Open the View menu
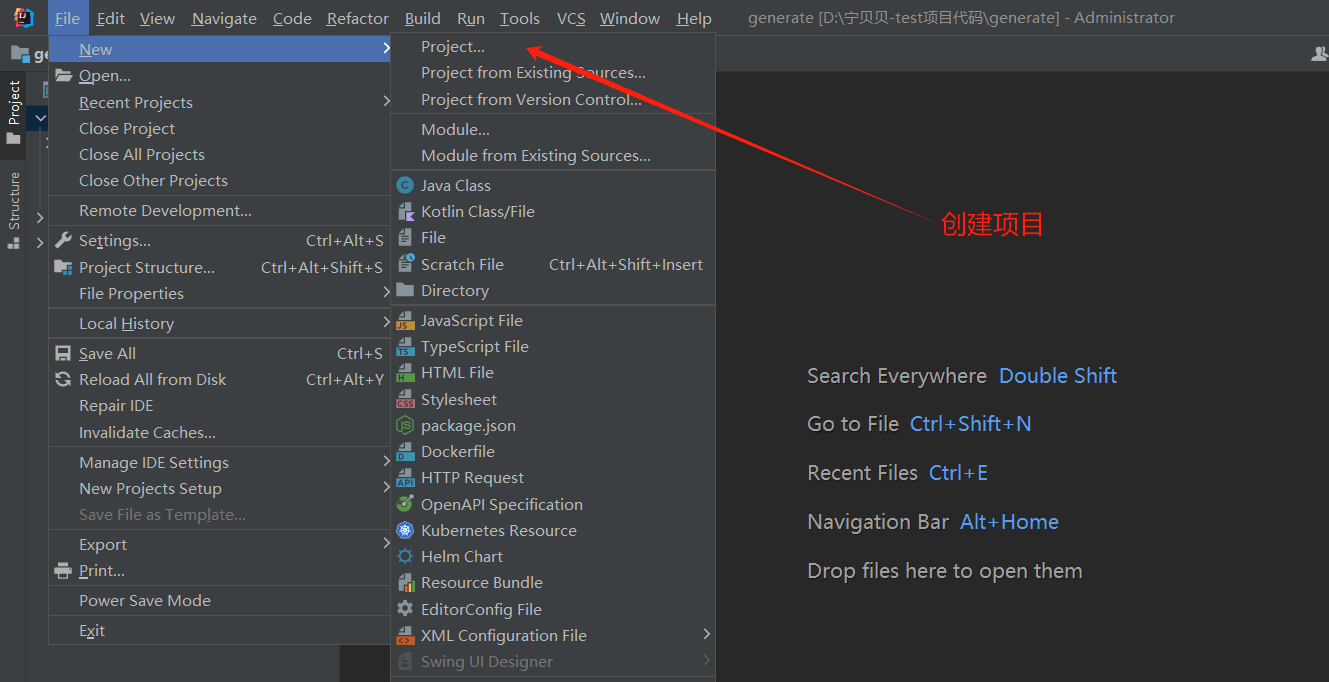Screen dimensions: 1329x682 coord(157,18)
